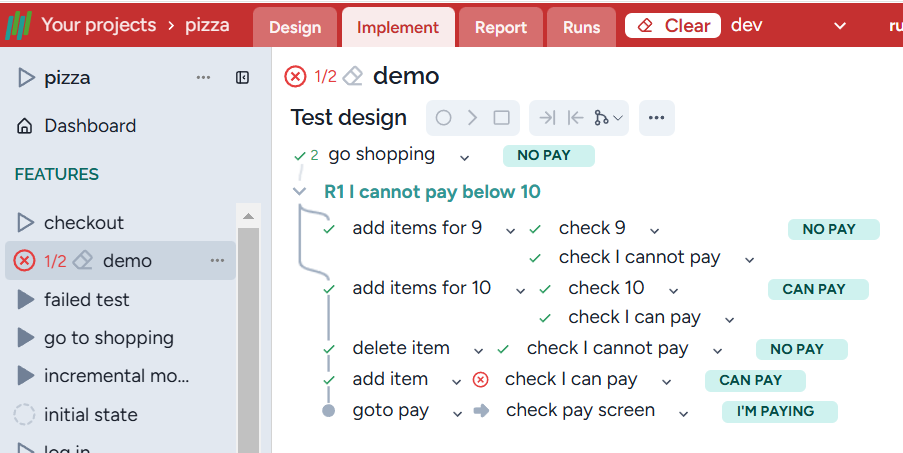Click the outdent left arrow toolbar icon

(x=575, y=118)
